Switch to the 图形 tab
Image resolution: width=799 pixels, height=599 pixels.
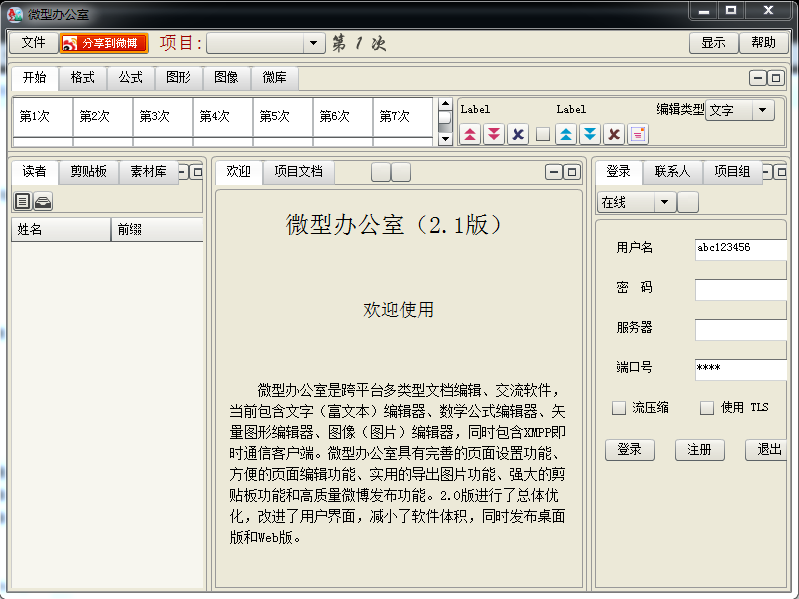pyautogui.click(x=178, y=78)
